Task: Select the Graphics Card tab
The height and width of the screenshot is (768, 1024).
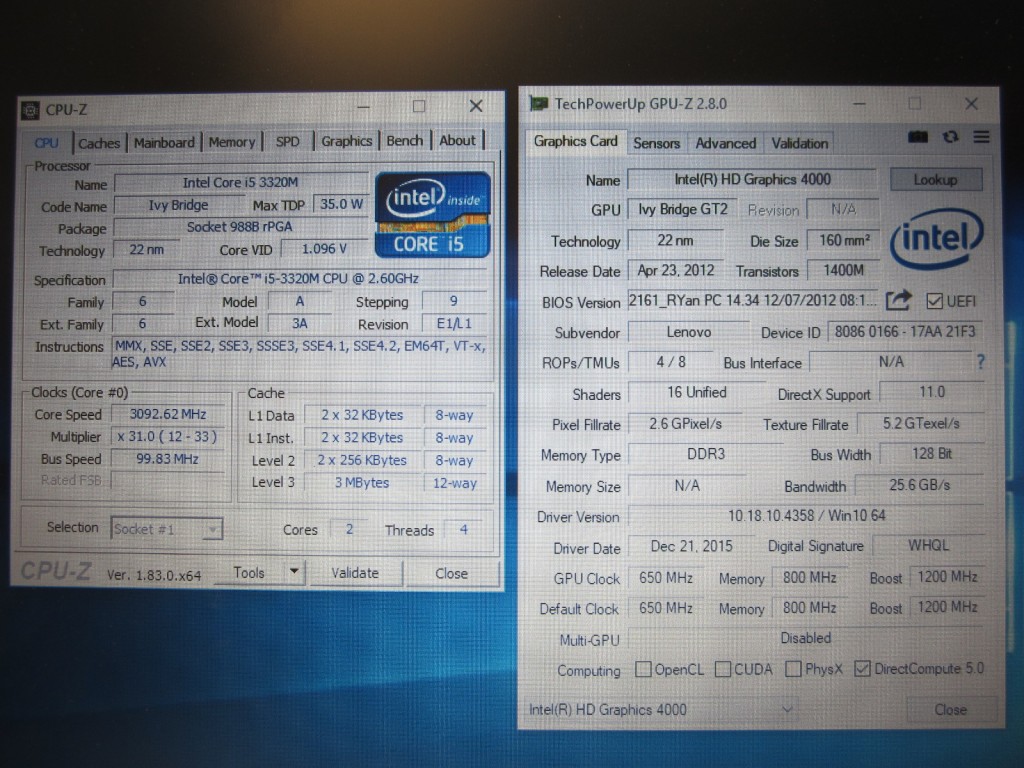Action: point(575,141)
